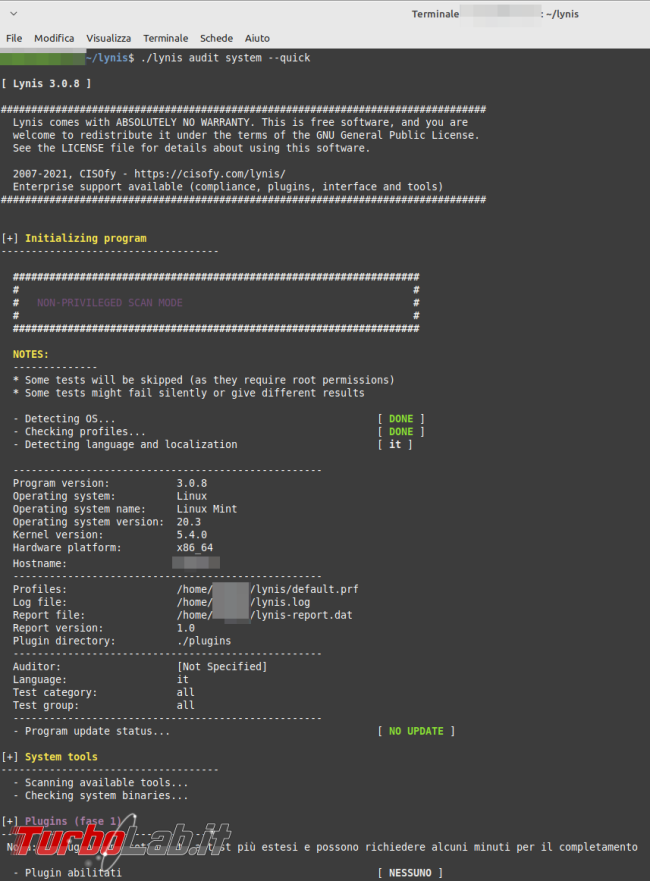Screen dimensions: 650x881
Task: Click 'Enterprise support available' line
Action: tap(228, 187)
